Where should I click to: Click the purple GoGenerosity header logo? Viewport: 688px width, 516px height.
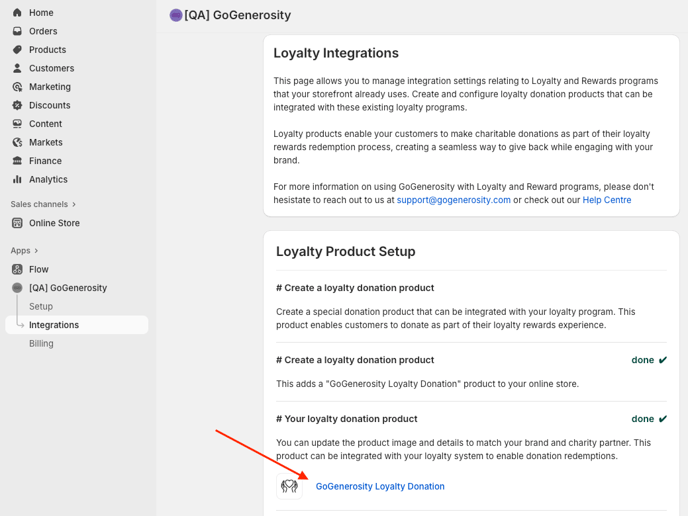[x=176, y=15]
